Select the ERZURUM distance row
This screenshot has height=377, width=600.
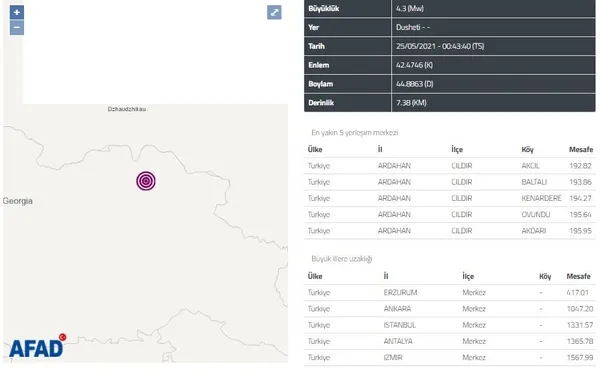click(450, 293)
